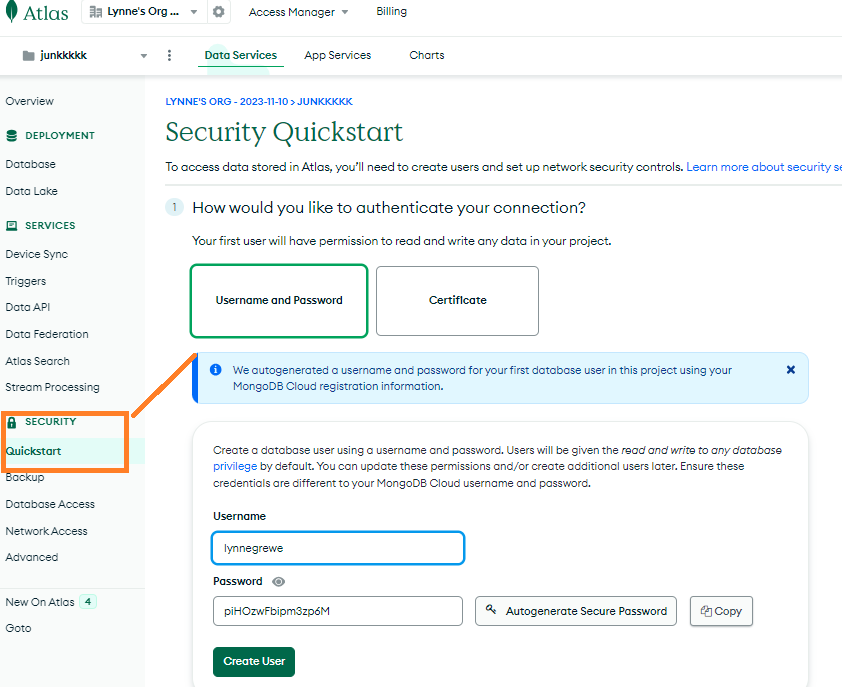842x687 pixels.
Task: Click Autogenerate Secure Password button
Action: [x=576, y=611]
